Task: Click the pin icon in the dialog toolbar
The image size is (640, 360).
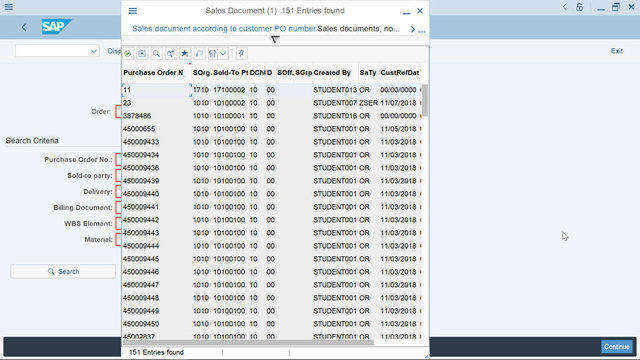Action: coord(241,53)
